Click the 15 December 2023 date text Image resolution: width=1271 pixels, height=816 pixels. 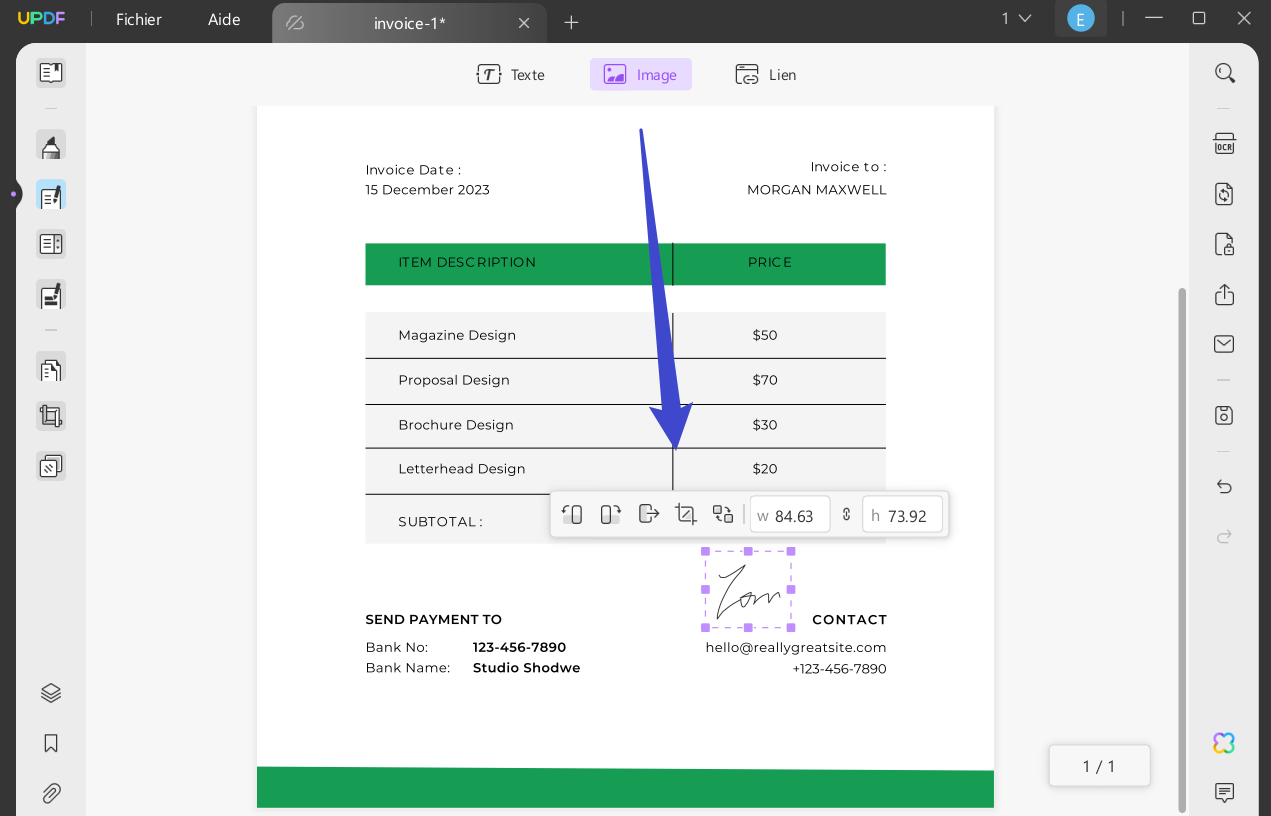(427, 190)
